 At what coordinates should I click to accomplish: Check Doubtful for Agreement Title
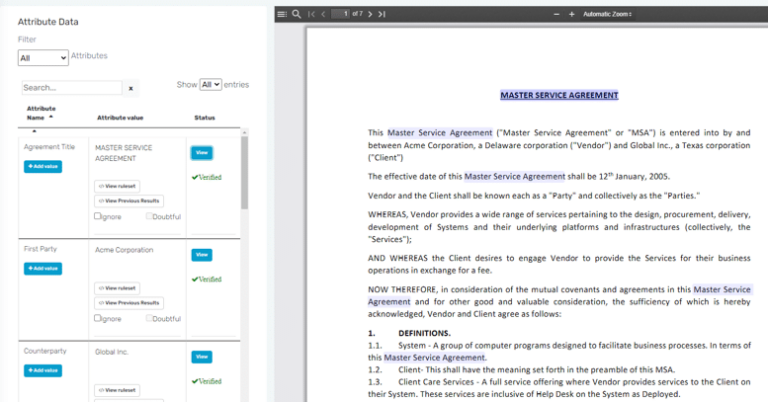(x=150, y=216)
